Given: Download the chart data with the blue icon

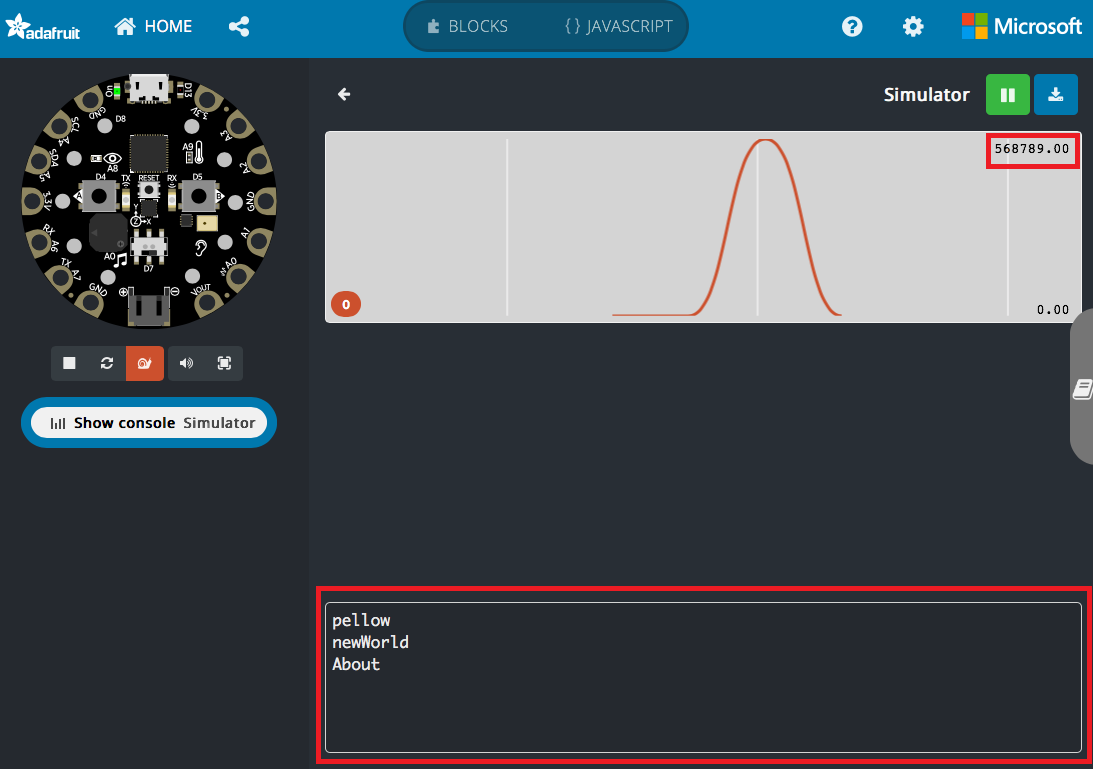Looking at the screenshot, I should 1056,94.
